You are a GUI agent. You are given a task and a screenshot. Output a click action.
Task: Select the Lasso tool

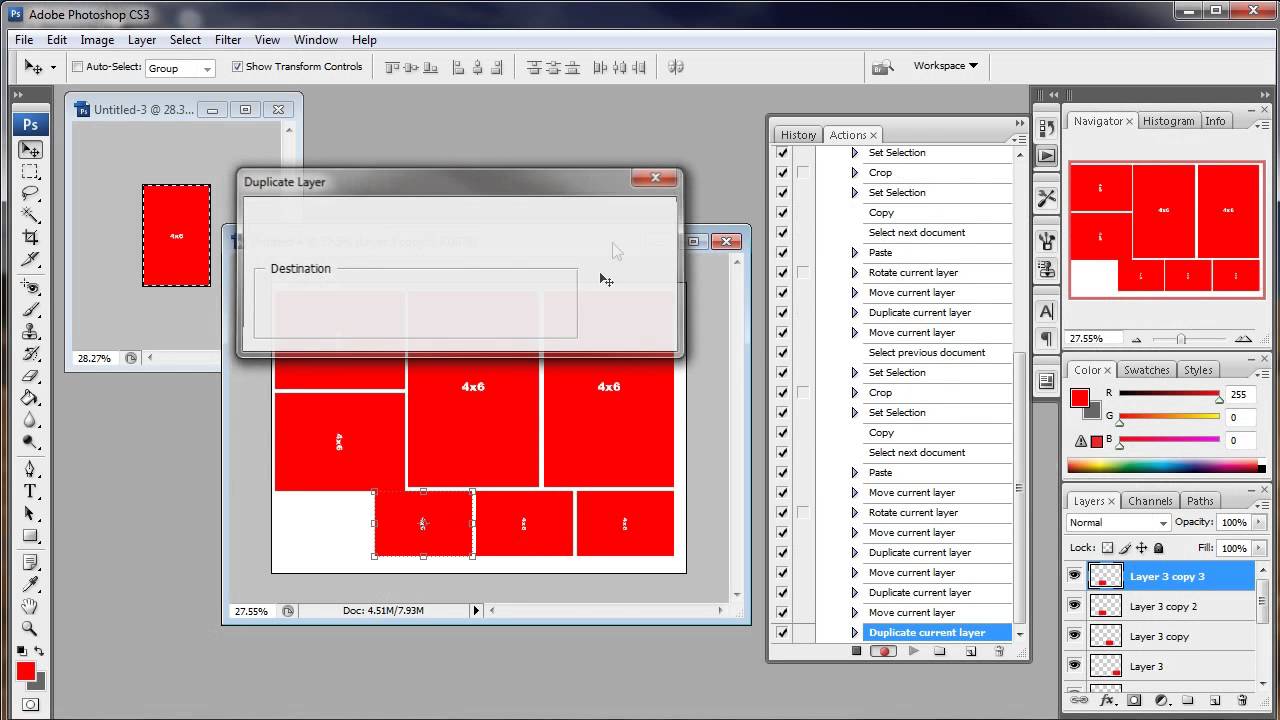(x=30, y=194)
